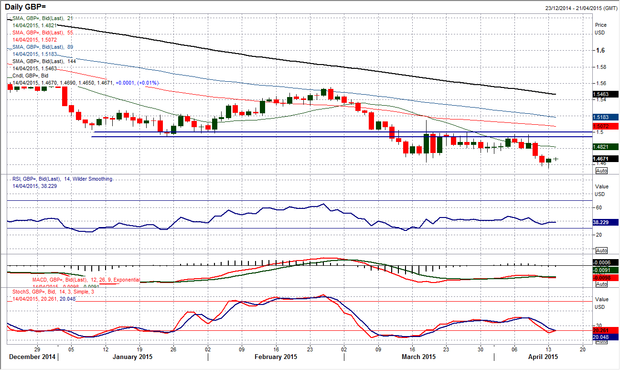The height and width of the screenshot is (370, 620).
Task: Click the 1.6 price axis label
Action: [601, 50]
